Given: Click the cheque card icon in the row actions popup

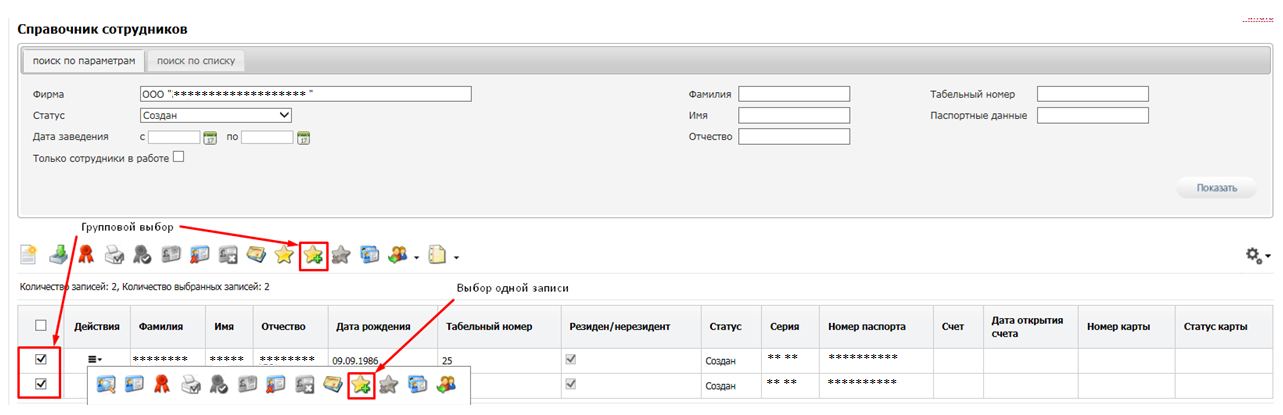Looking at the screenshot, I should click(332, 385).
